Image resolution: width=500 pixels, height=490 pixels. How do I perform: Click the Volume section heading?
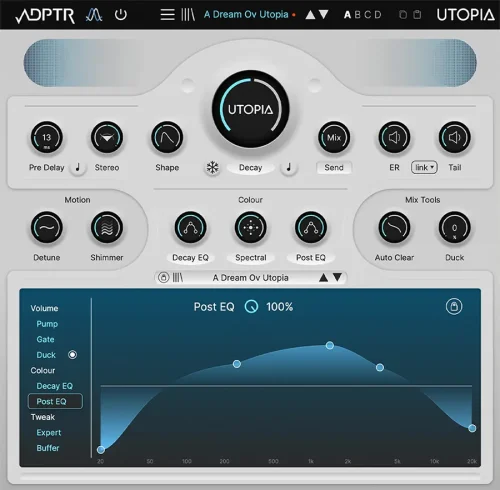(44, 308)
